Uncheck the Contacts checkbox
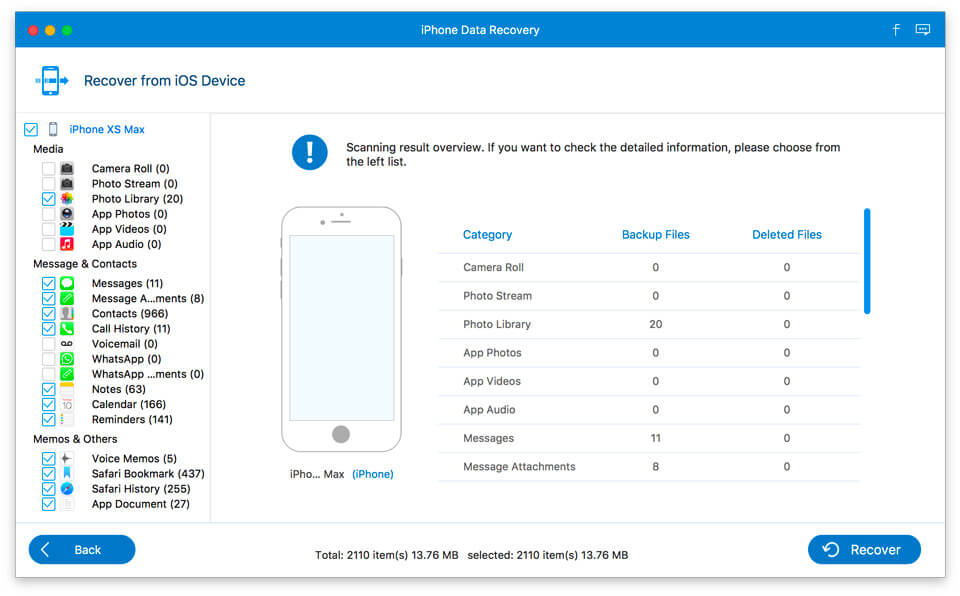960x596 pixels. 48,313
